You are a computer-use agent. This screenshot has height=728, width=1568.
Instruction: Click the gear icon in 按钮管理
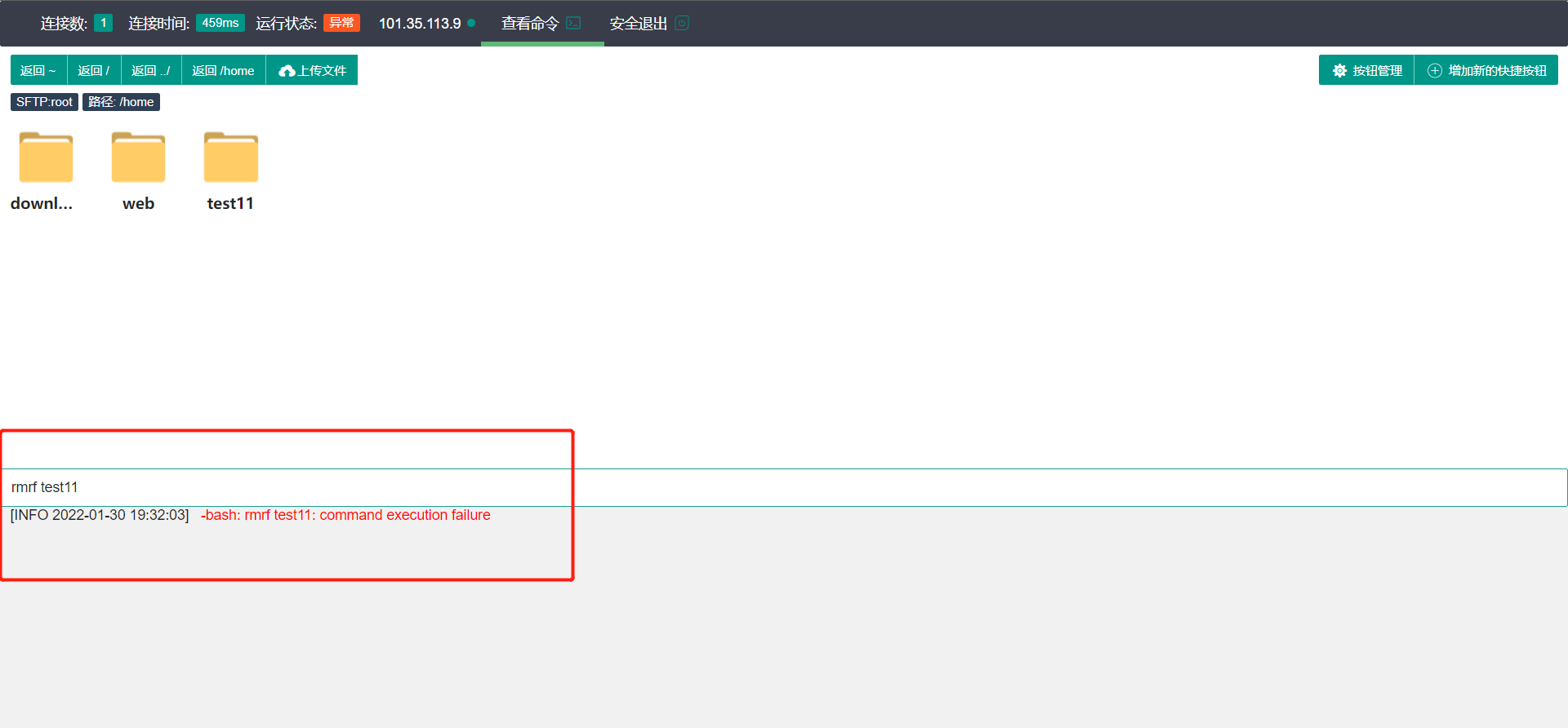(1339, 71)
